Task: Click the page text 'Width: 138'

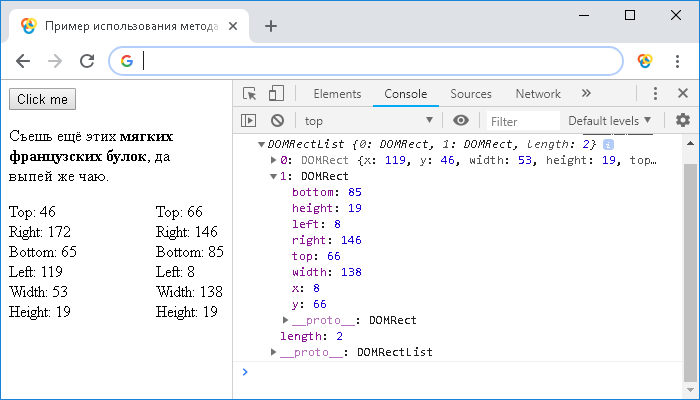Action: coord(189,292)
